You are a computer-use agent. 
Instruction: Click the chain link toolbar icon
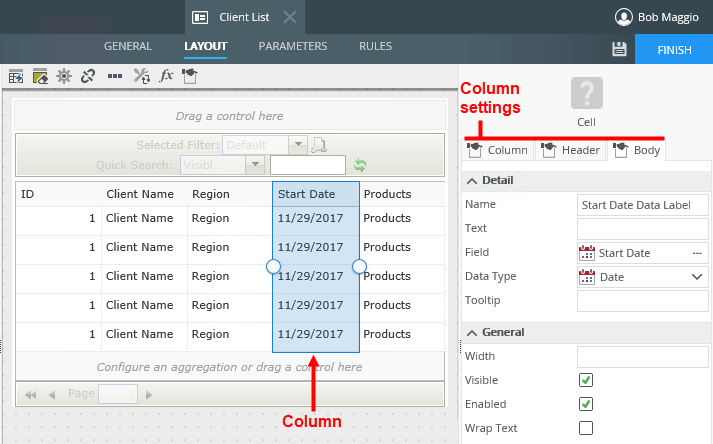[x=88, y=75]
